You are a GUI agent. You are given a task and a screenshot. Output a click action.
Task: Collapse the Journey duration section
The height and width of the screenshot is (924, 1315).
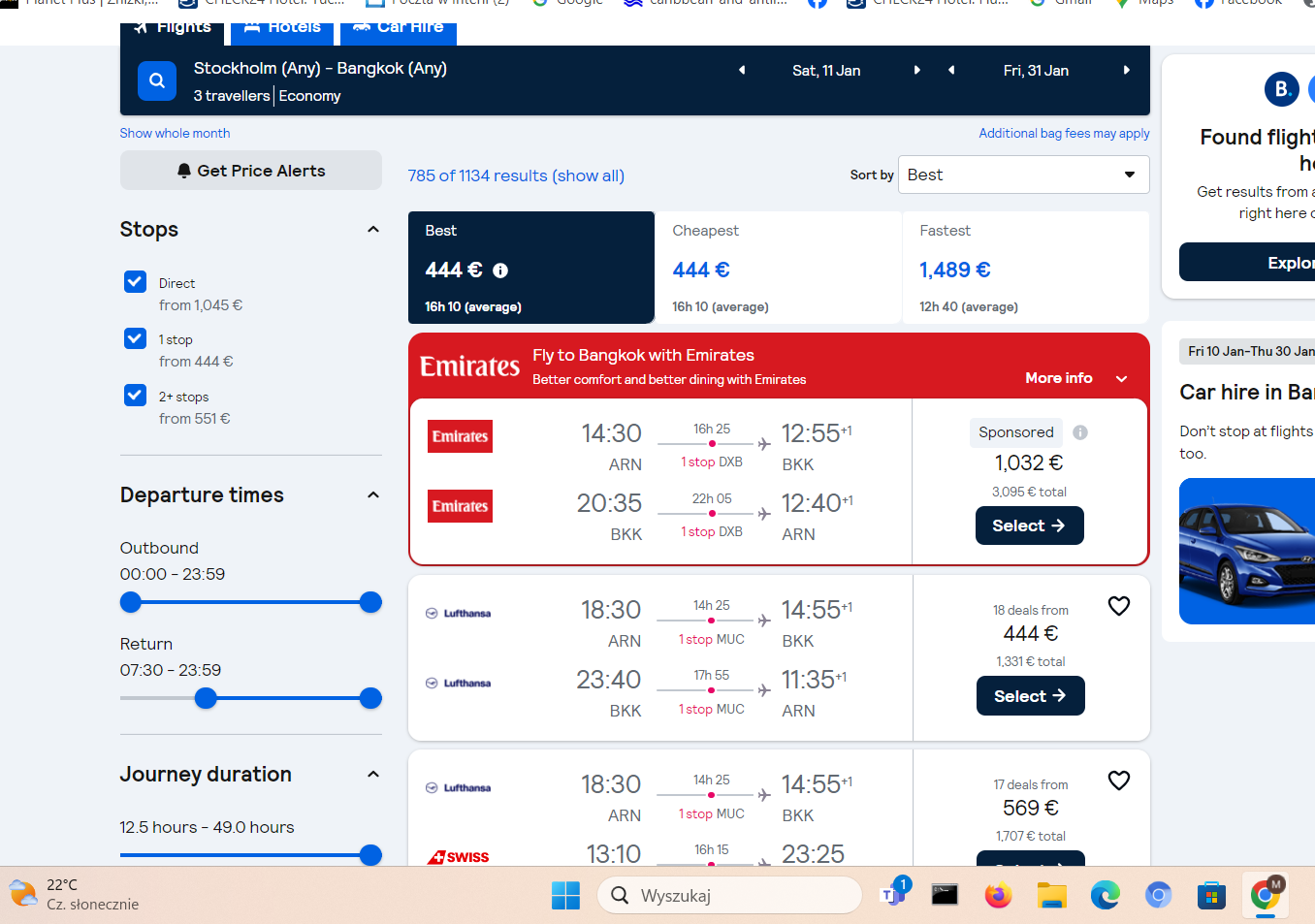click(x=373, y=775)
